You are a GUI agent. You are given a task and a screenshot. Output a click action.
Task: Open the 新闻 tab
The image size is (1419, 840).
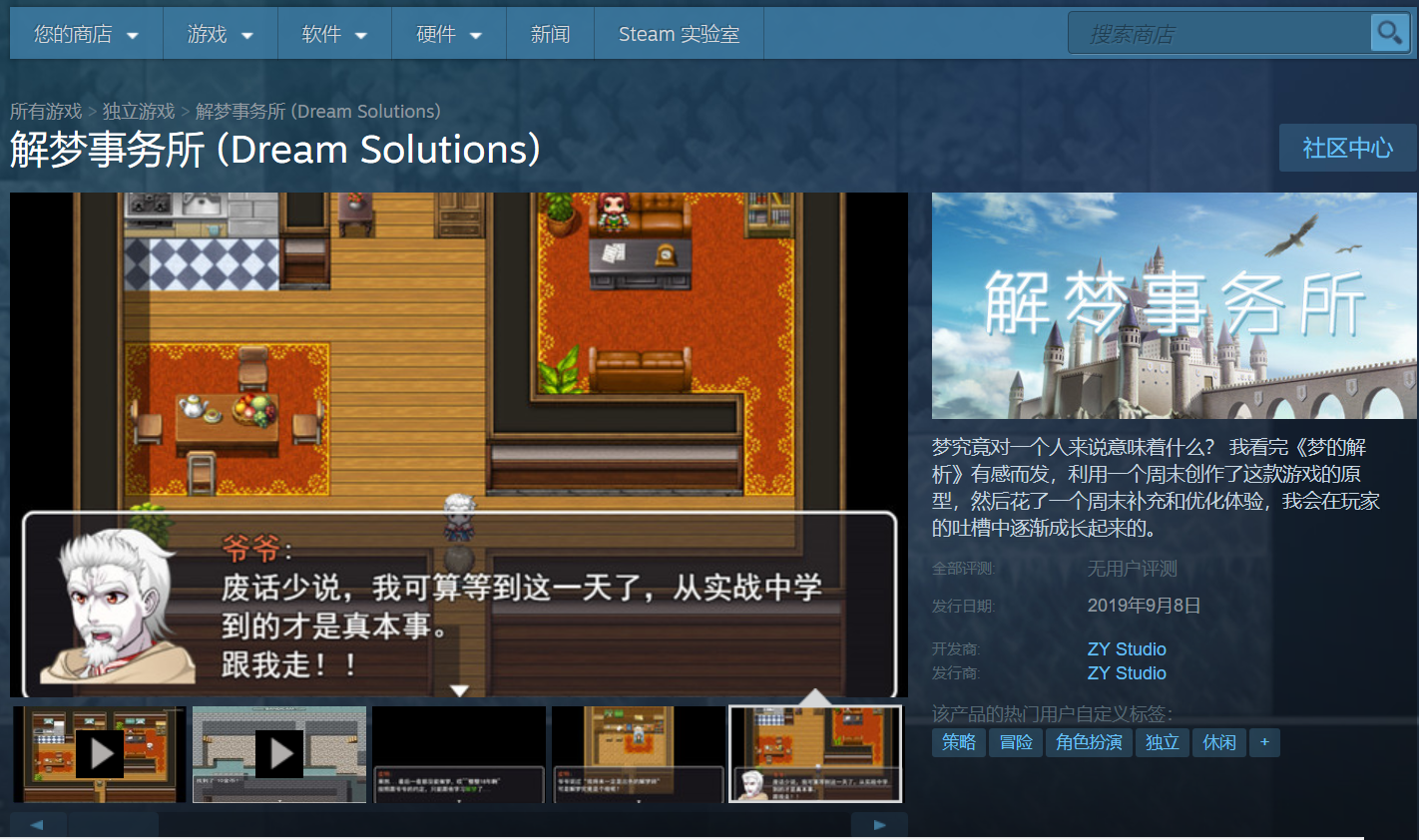click(x=550, y=34)
